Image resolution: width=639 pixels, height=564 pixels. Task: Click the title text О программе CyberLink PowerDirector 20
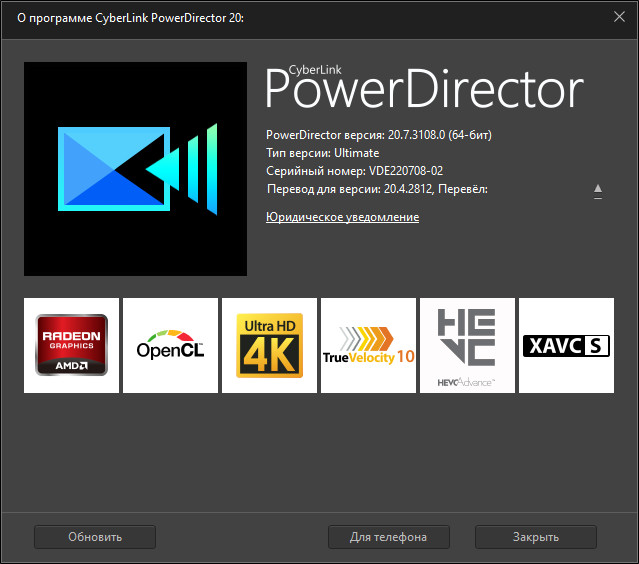pos(130,18)
